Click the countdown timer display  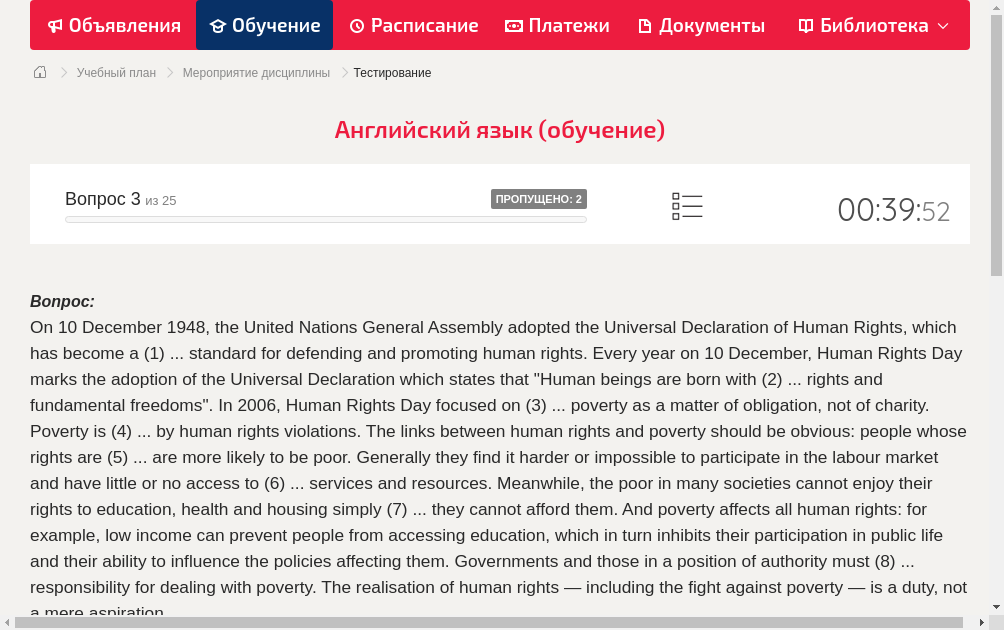893,210
